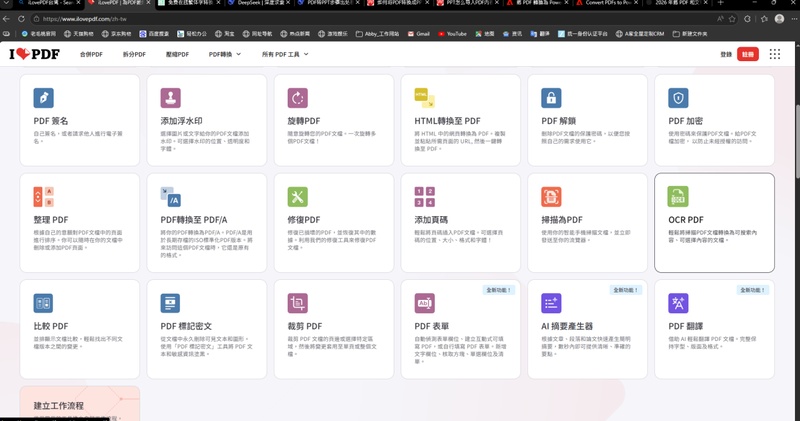Open the PDF 簽名 sign tool icon

43,98
